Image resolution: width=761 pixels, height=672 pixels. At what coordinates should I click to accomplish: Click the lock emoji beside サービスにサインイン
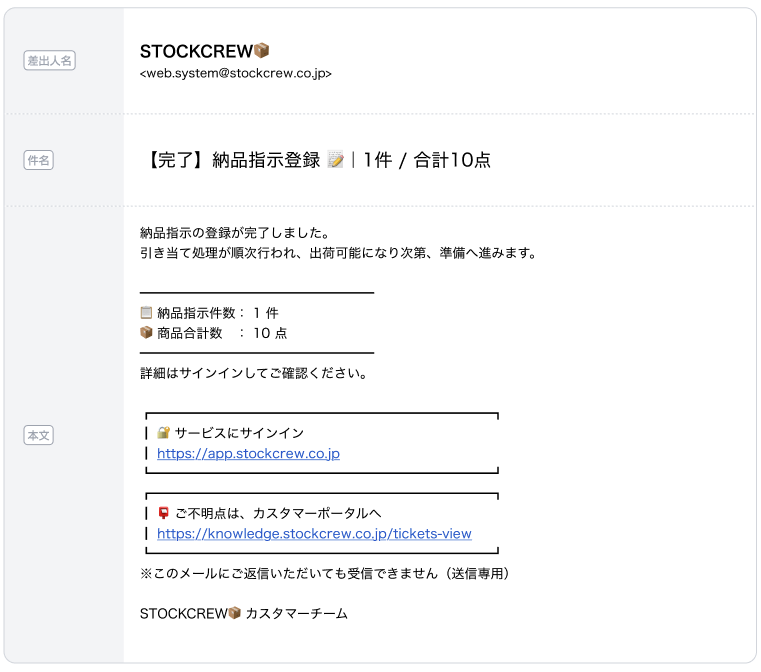(x=164, y=433)
